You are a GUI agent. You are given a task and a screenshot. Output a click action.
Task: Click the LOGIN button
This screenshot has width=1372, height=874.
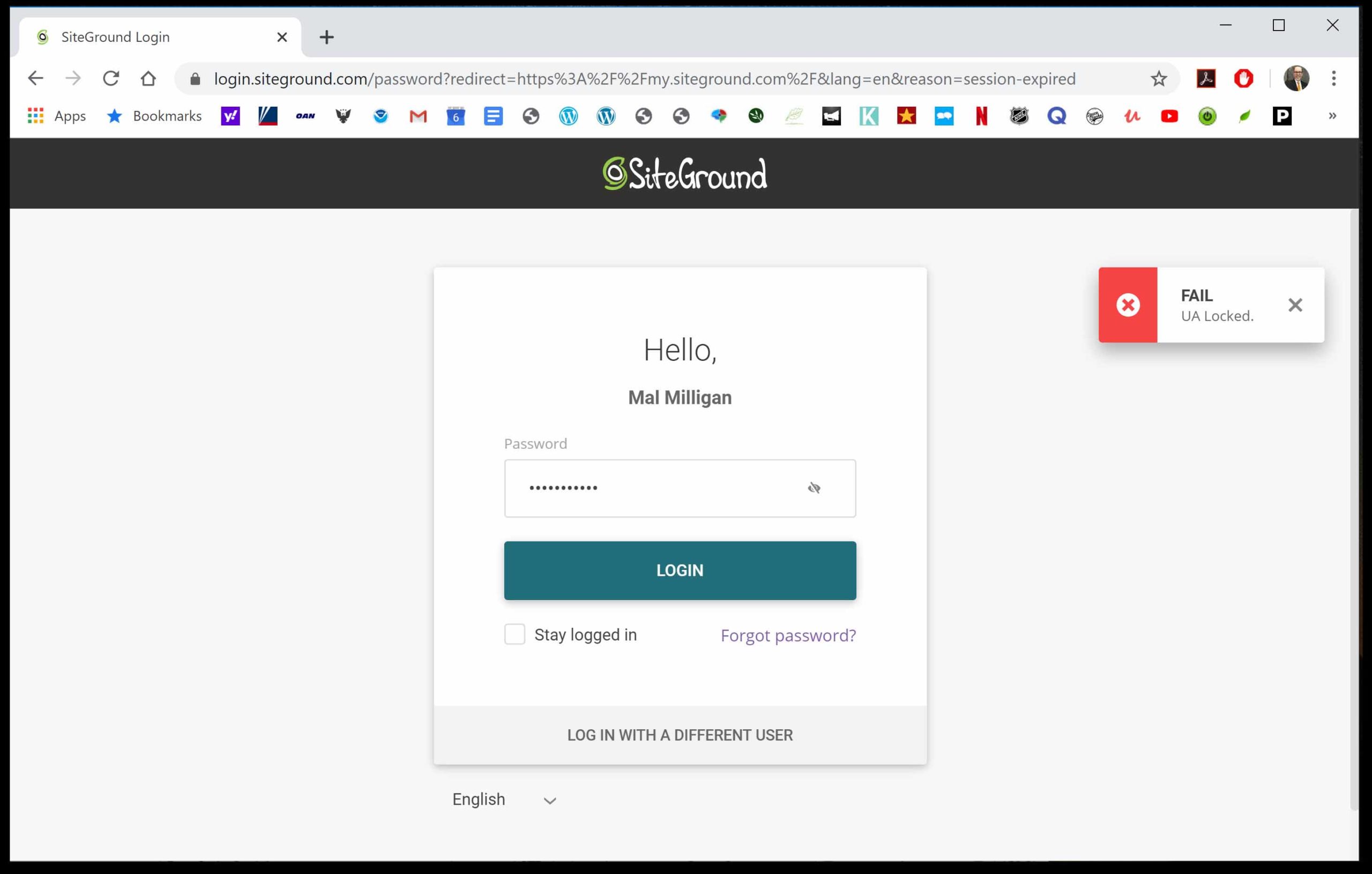click(x=680, y=570)
